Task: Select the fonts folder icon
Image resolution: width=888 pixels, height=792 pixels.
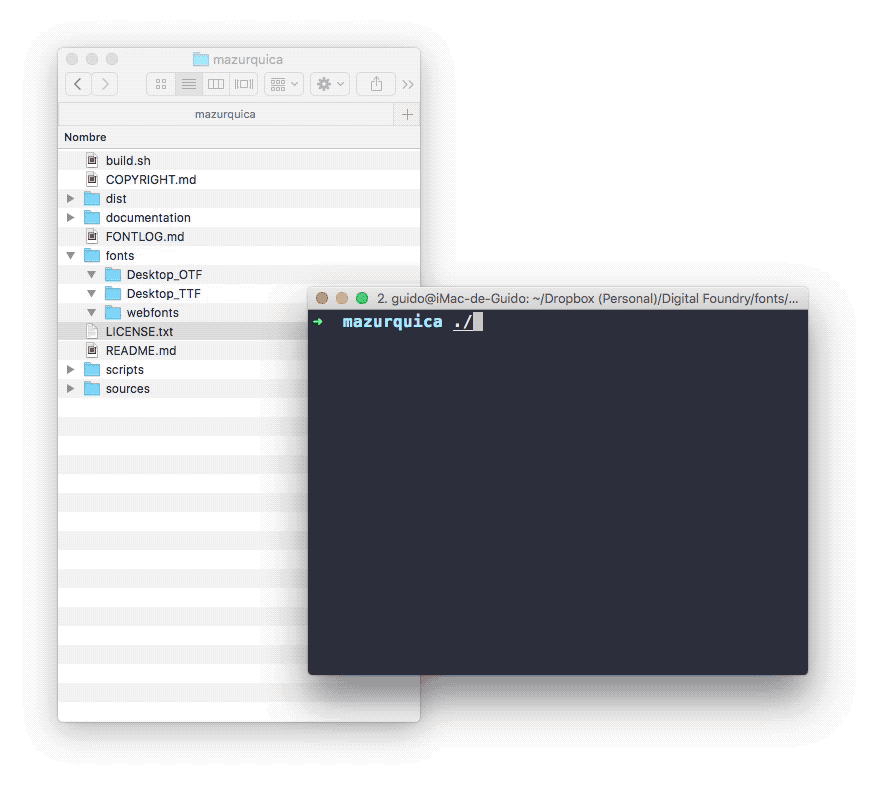Action: coord(92,256)
